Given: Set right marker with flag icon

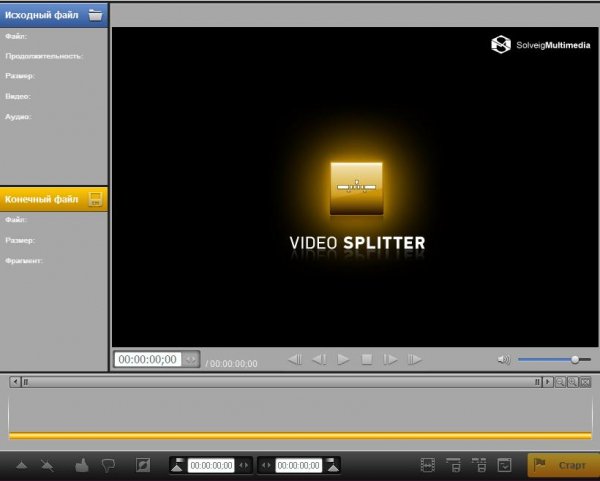Looking at the screenshot, I should (332, 465).
